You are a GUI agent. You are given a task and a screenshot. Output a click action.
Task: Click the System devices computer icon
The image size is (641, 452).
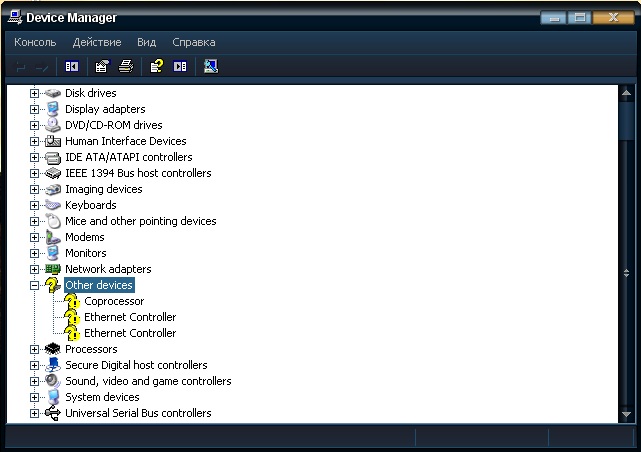(53, 397)
